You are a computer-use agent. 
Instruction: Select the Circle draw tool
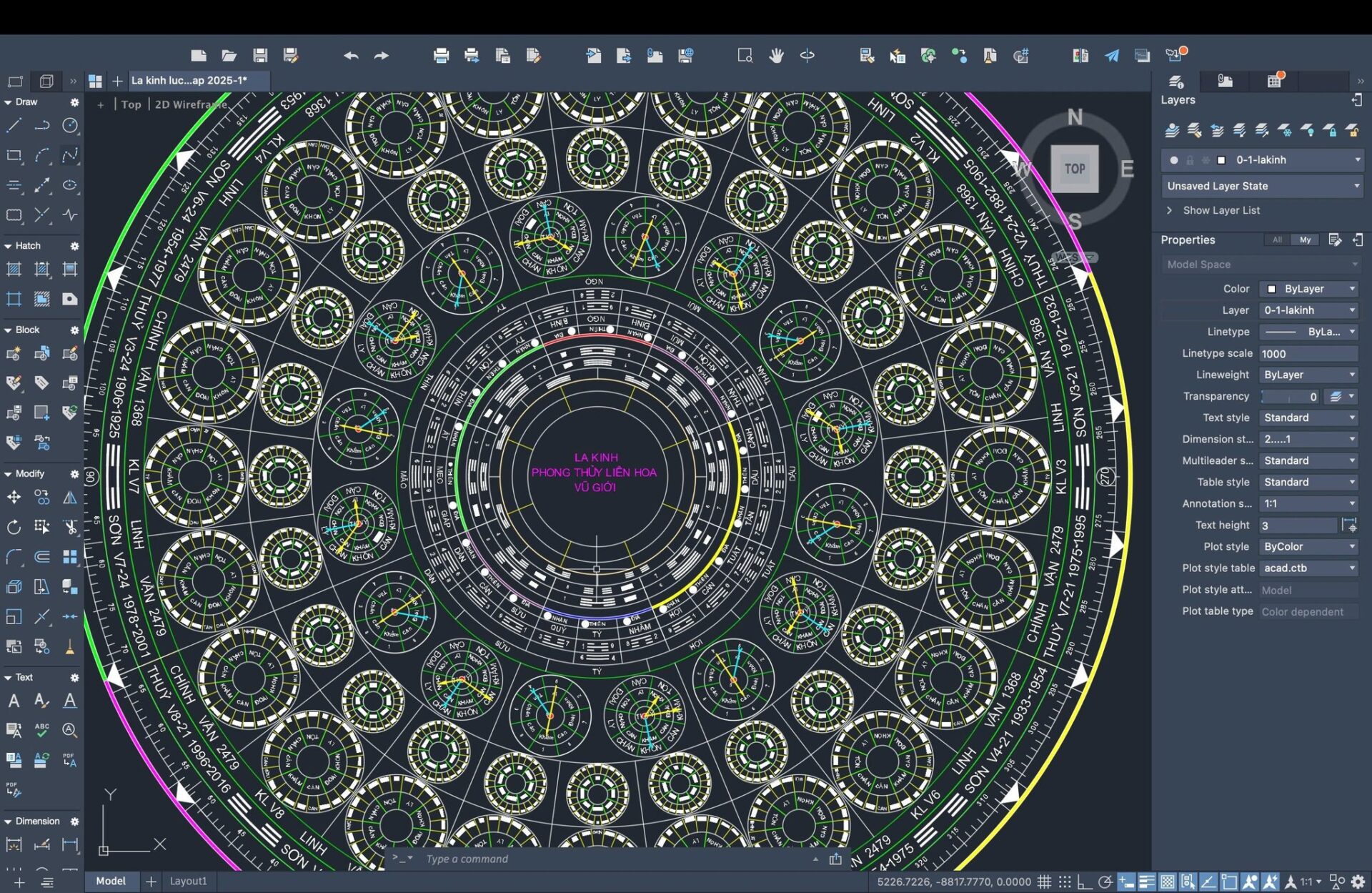click(x=70, y=126)
